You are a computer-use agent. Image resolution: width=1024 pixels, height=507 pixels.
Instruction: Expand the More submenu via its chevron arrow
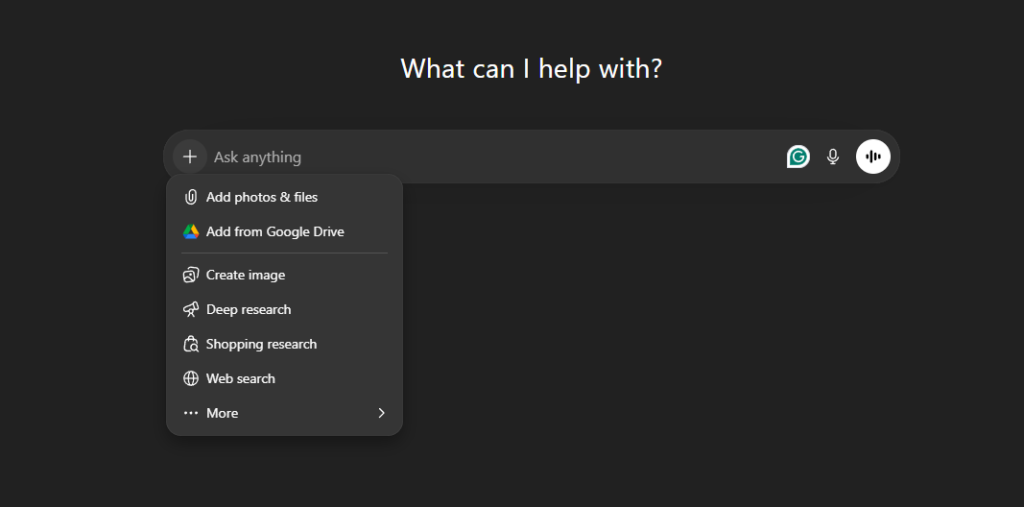pyautogui.click(x=381, y=413)
